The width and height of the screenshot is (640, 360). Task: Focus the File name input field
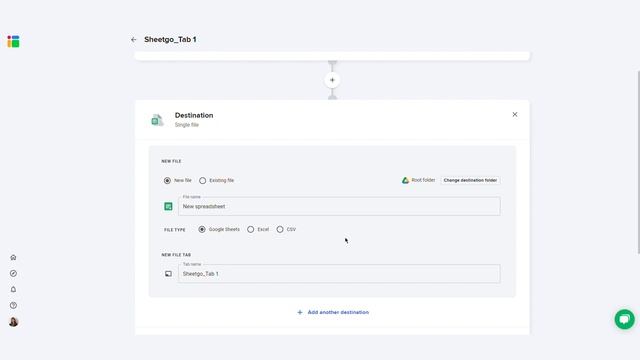pyautogui.click(x=339, y=206)
